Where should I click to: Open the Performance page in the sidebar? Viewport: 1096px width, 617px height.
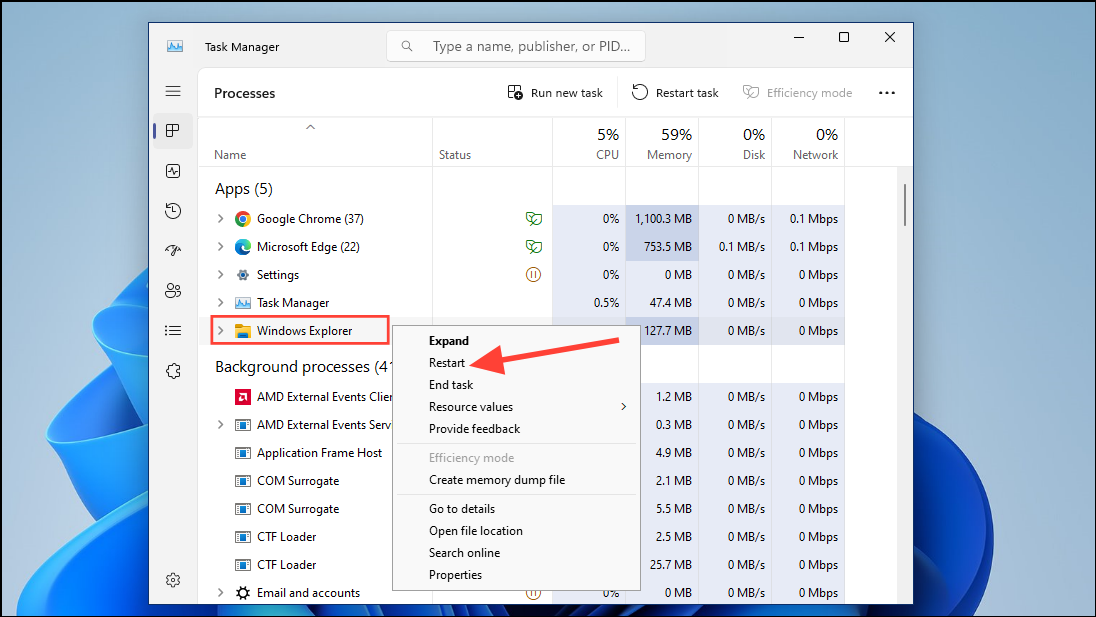click(173, 171)
